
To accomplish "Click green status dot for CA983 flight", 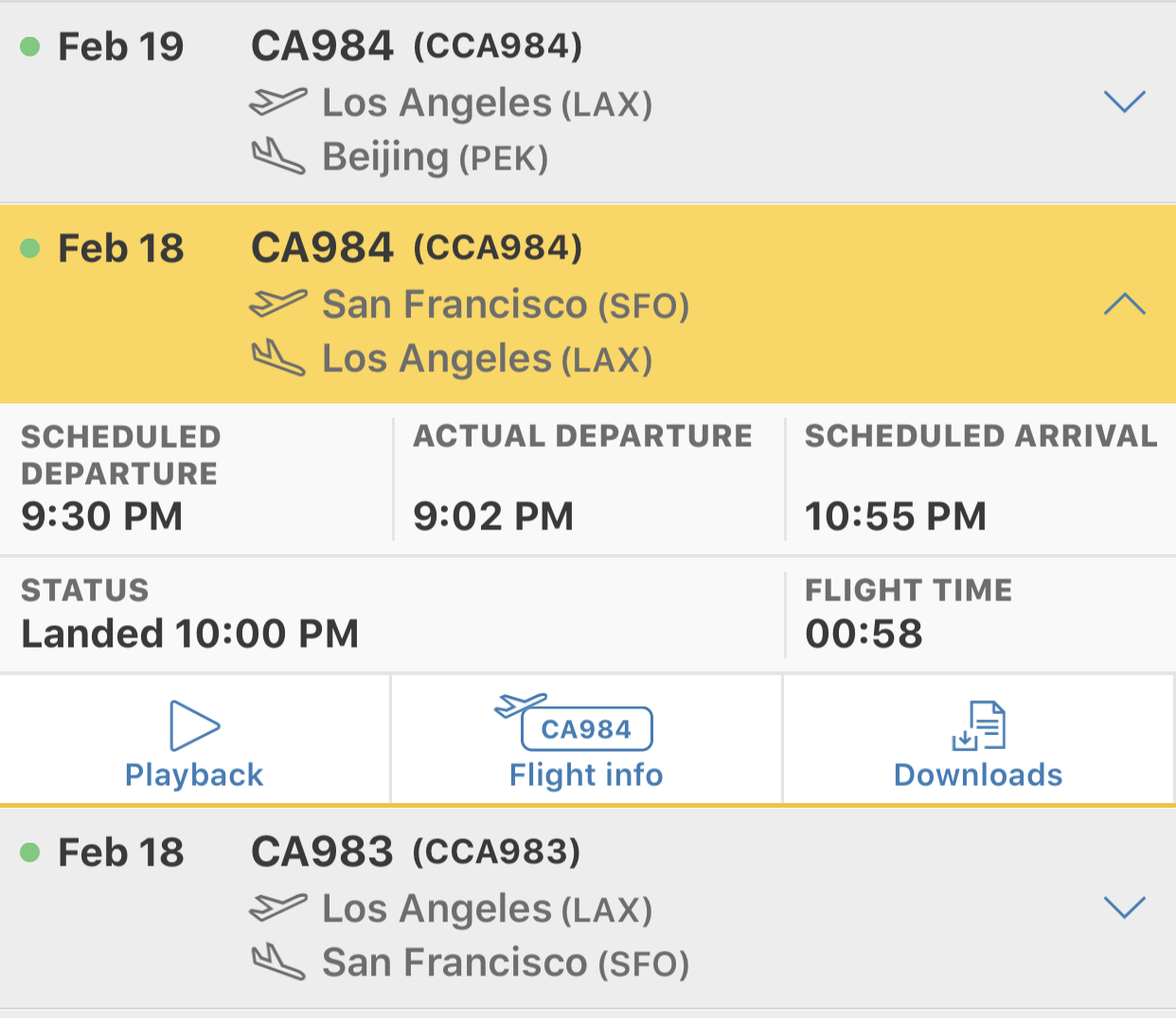I will click(30, 852).
